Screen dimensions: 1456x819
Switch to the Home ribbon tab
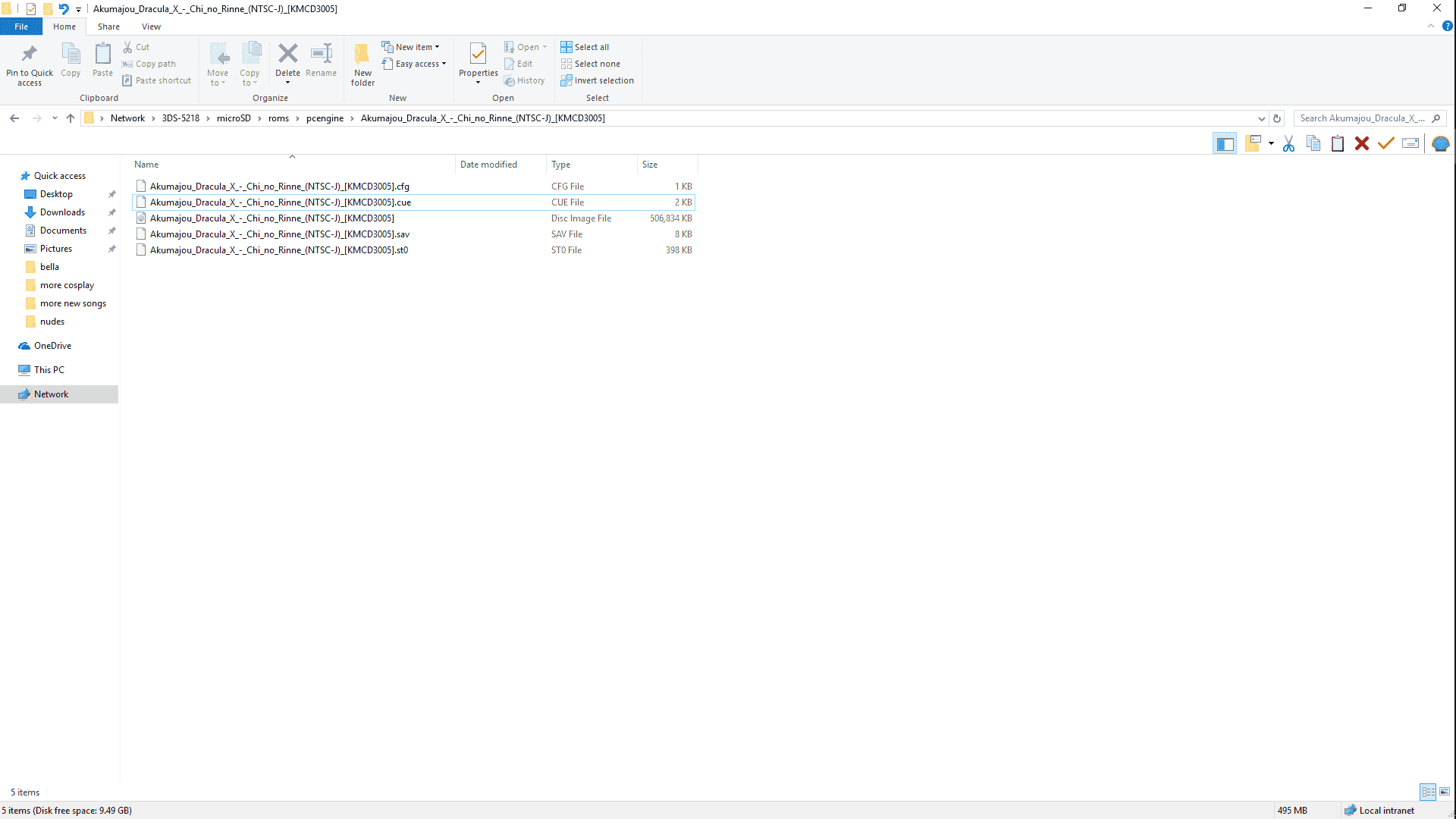[64, 27]
